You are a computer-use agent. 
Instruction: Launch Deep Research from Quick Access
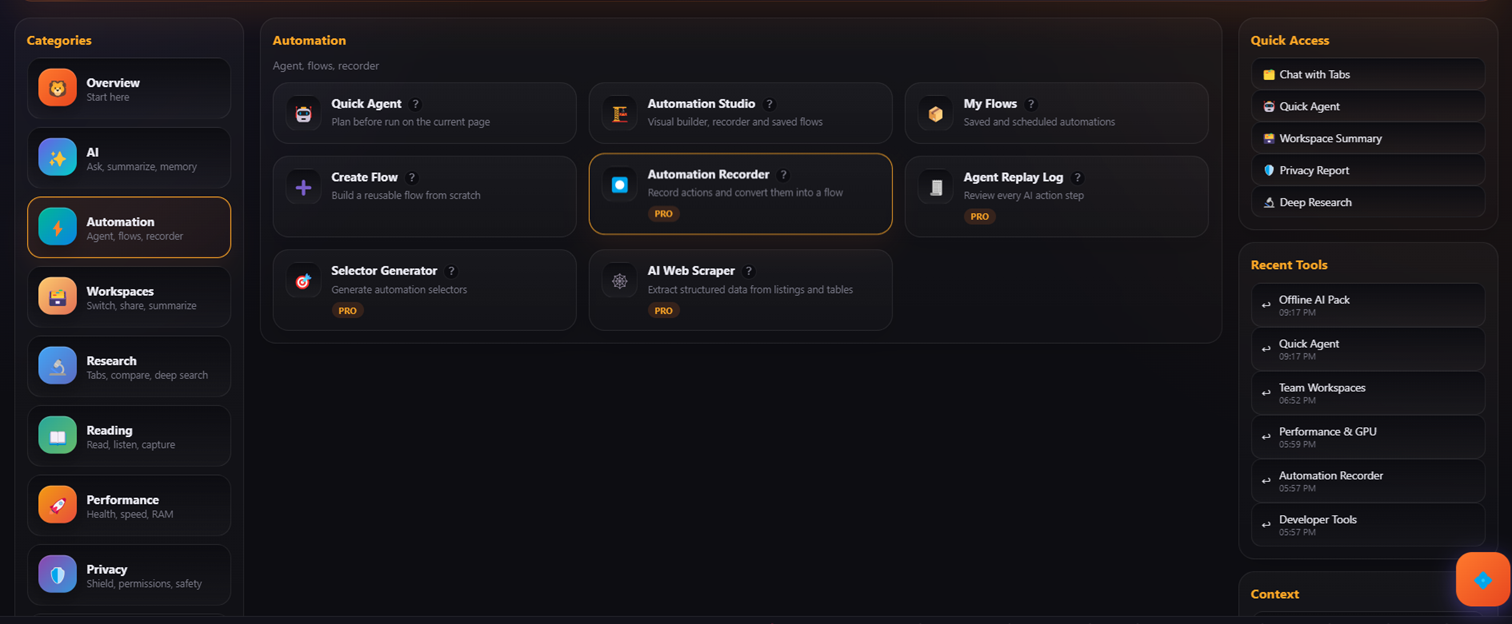coord(1368,202)
